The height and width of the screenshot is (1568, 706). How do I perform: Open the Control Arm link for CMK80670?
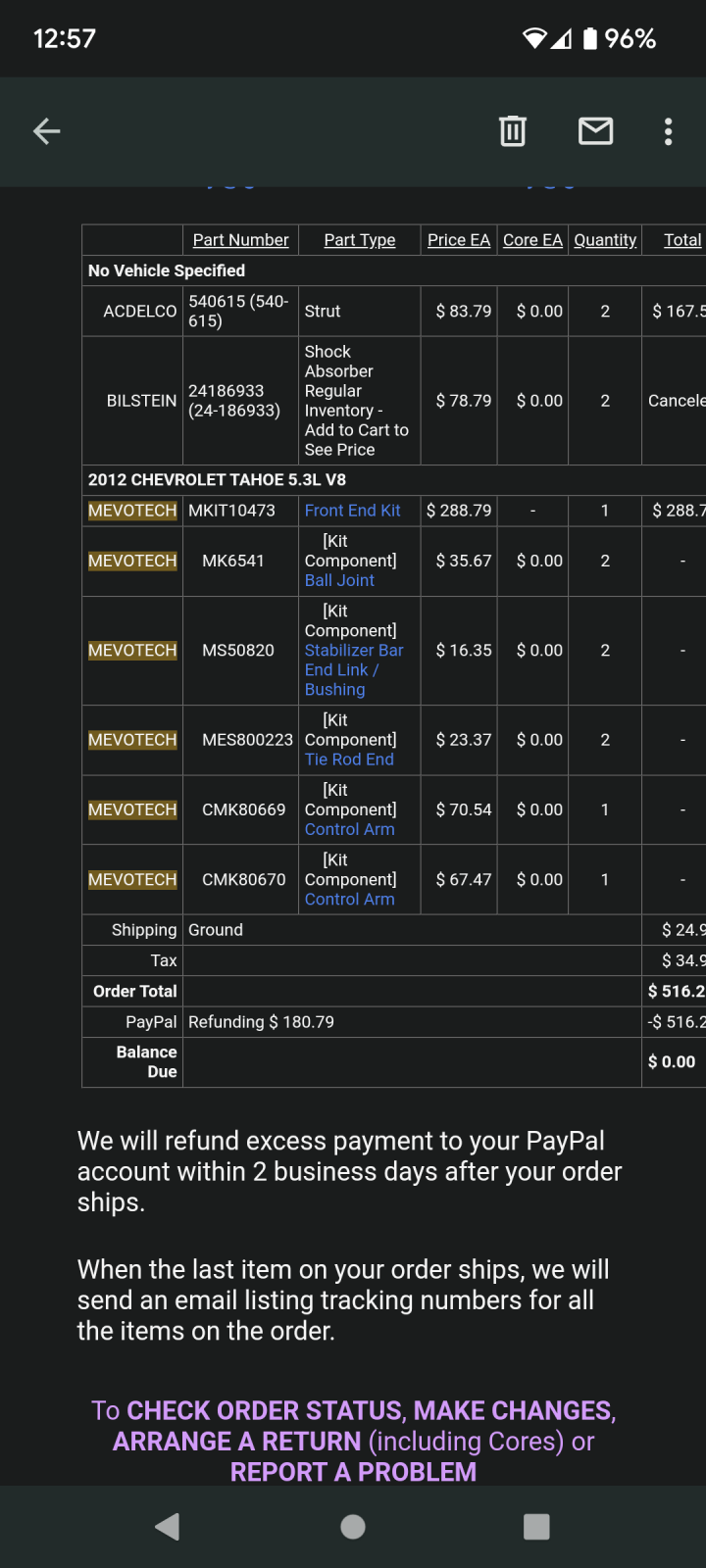(349, 899)
